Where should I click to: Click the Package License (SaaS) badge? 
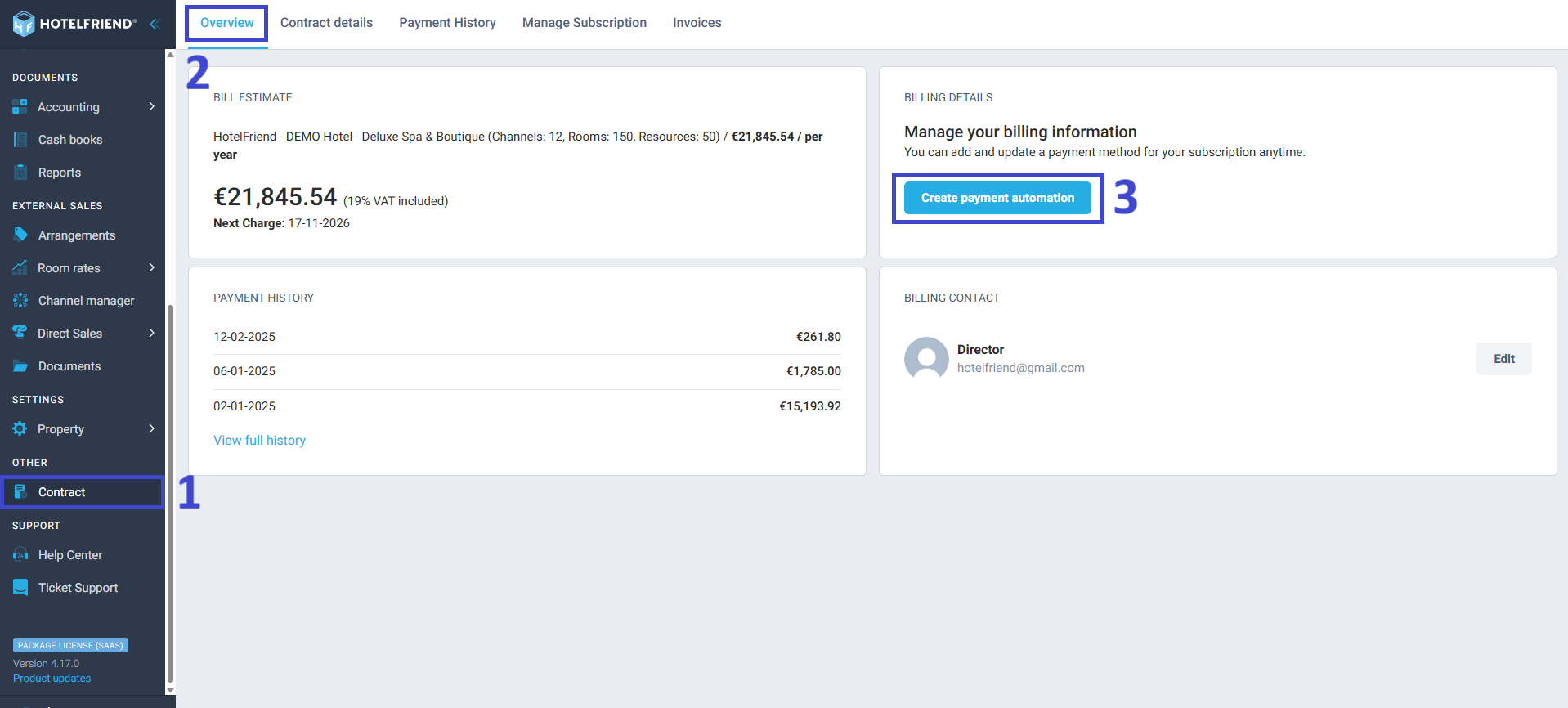[x=70, y=645]
